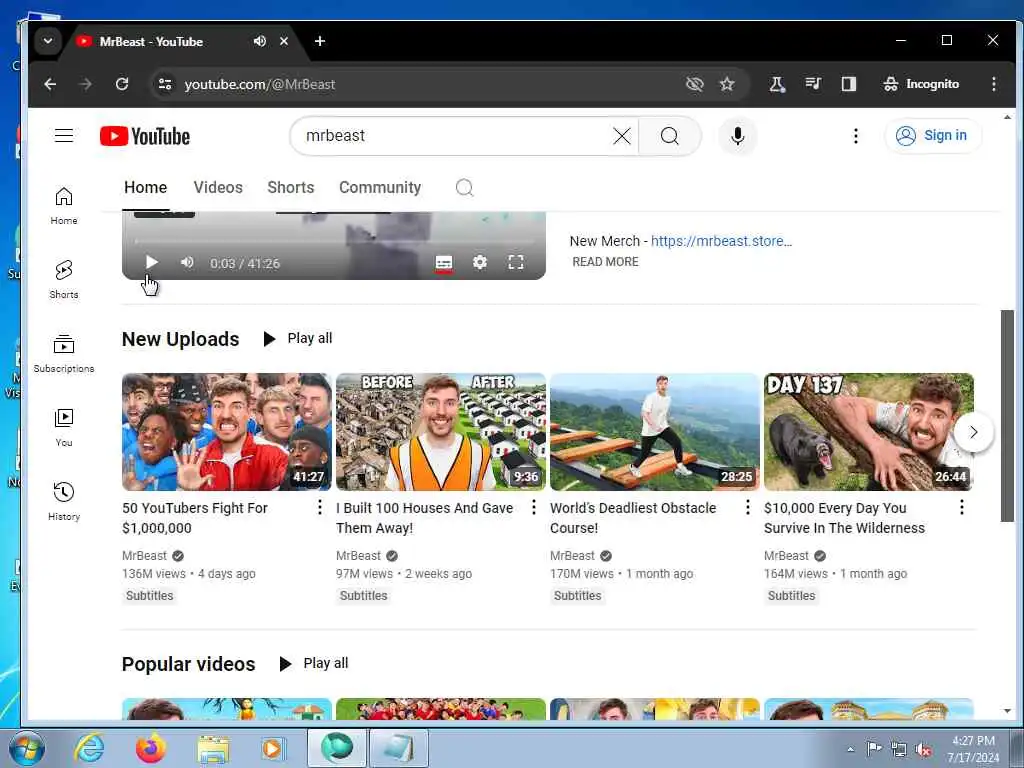
Task: Open Windows Explorer folder from taskbar
Action: click(x=213, y=748)
